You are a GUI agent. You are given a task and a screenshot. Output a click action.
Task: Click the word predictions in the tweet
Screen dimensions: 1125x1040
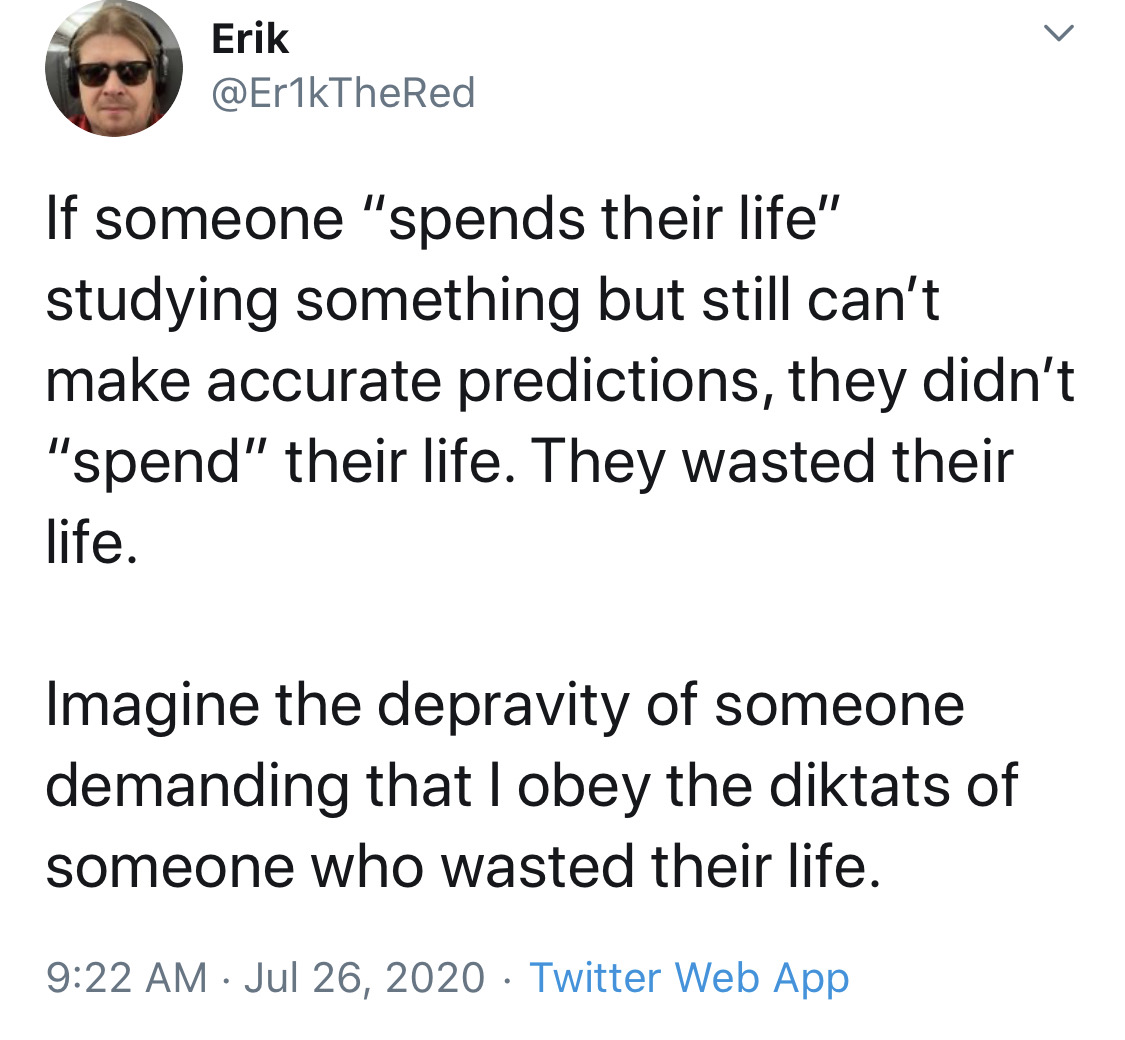[x=608, y=381]
